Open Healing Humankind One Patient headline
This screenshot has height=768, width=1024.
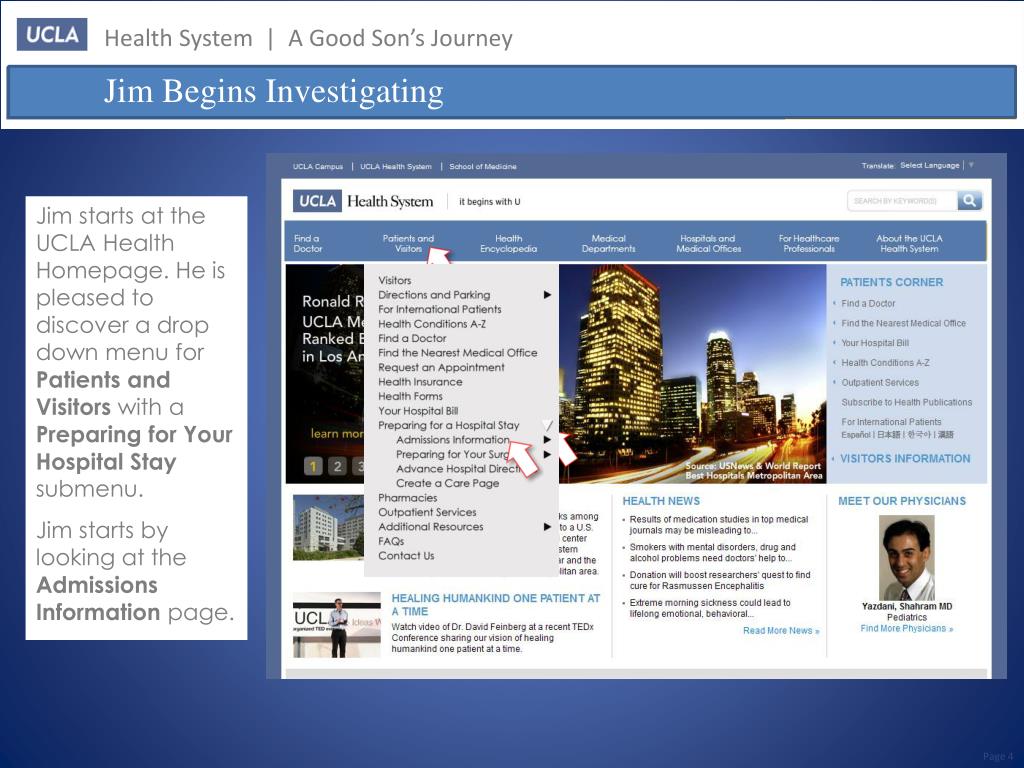[x=496, y=605]
